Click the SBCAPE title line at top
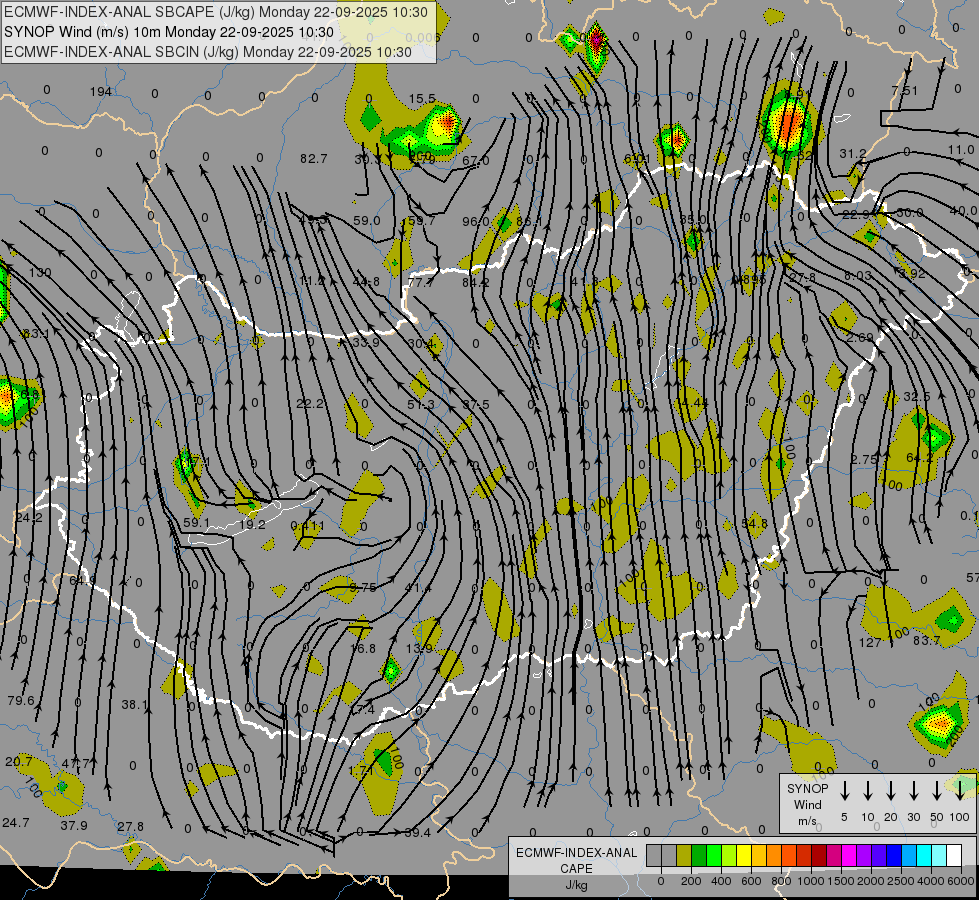This screenshot has width=979, height=900. 216,12
